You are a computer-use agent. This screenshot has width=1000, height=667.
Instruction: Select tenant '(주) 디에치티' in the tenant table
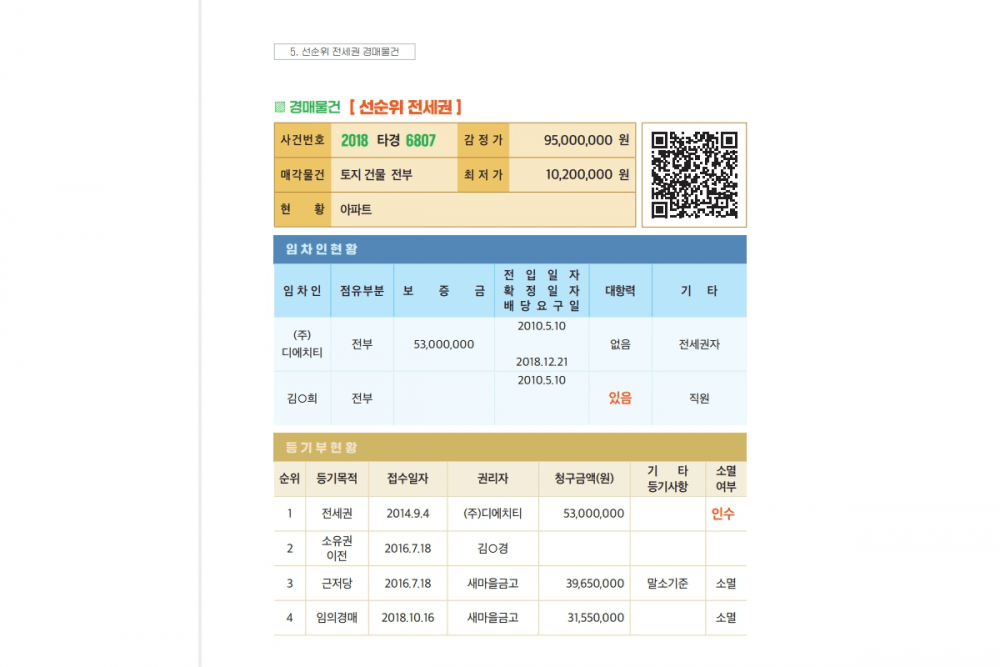click(302, 344)
